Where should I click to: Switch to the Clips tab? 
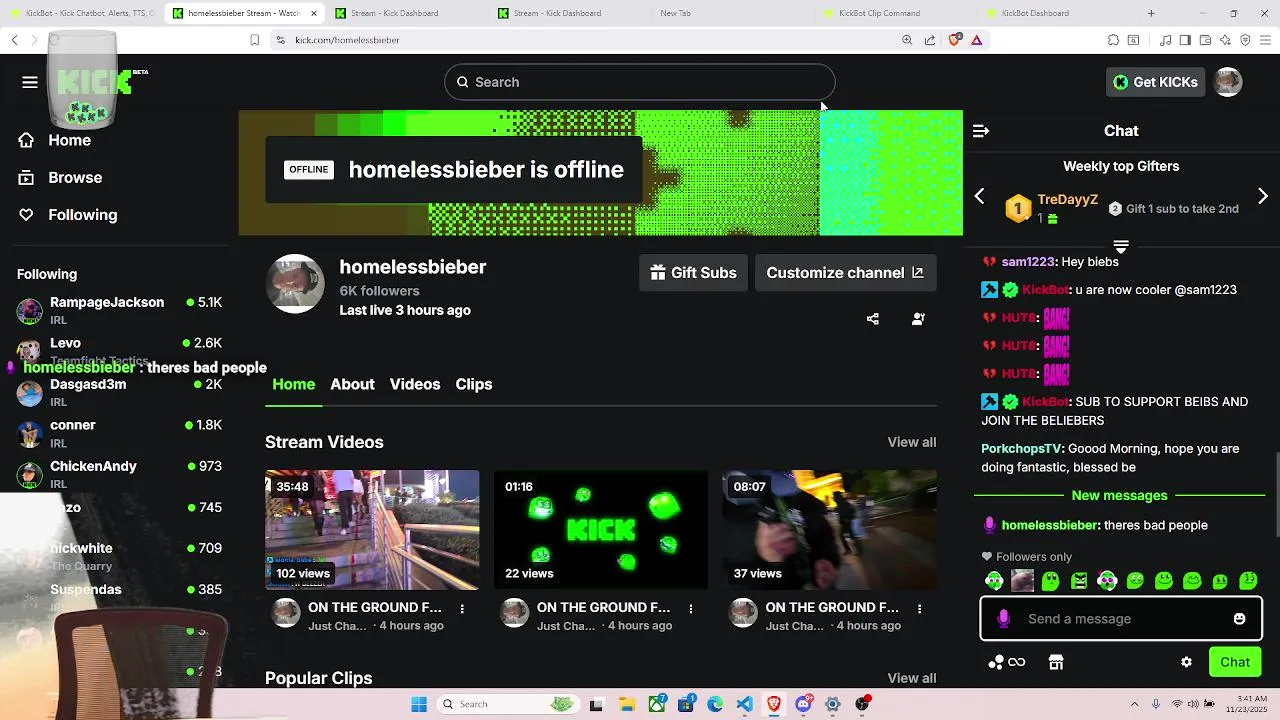[474, 384]
